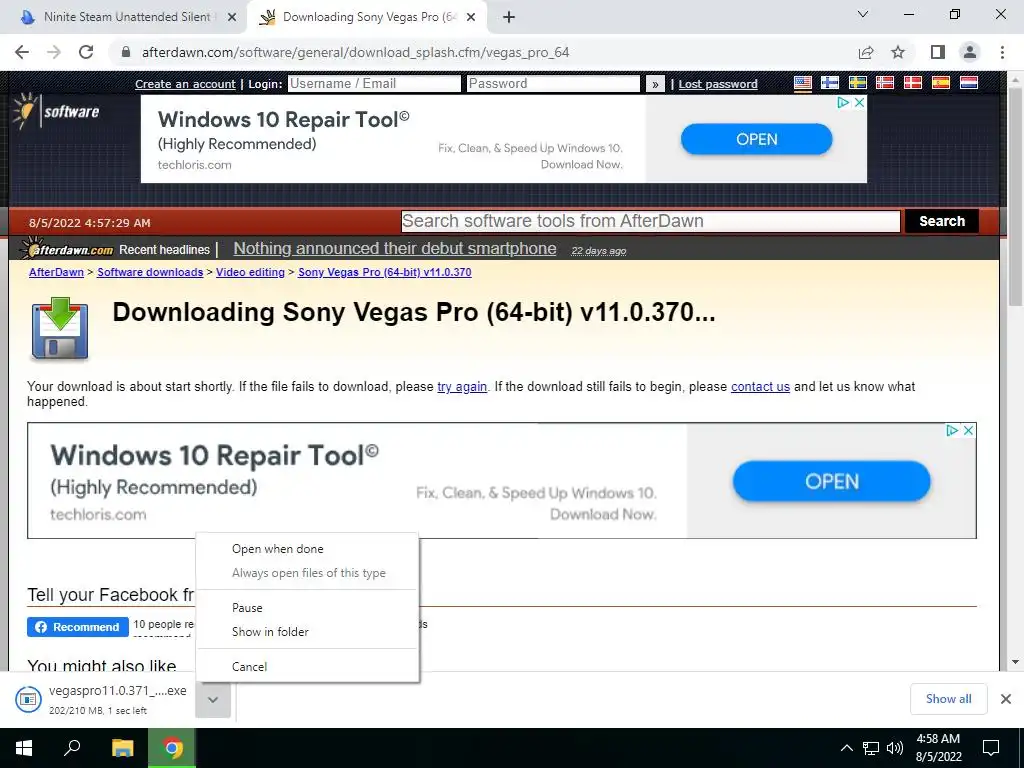
Task: Choose Show in folder from menu
Action: click(308, 632)
